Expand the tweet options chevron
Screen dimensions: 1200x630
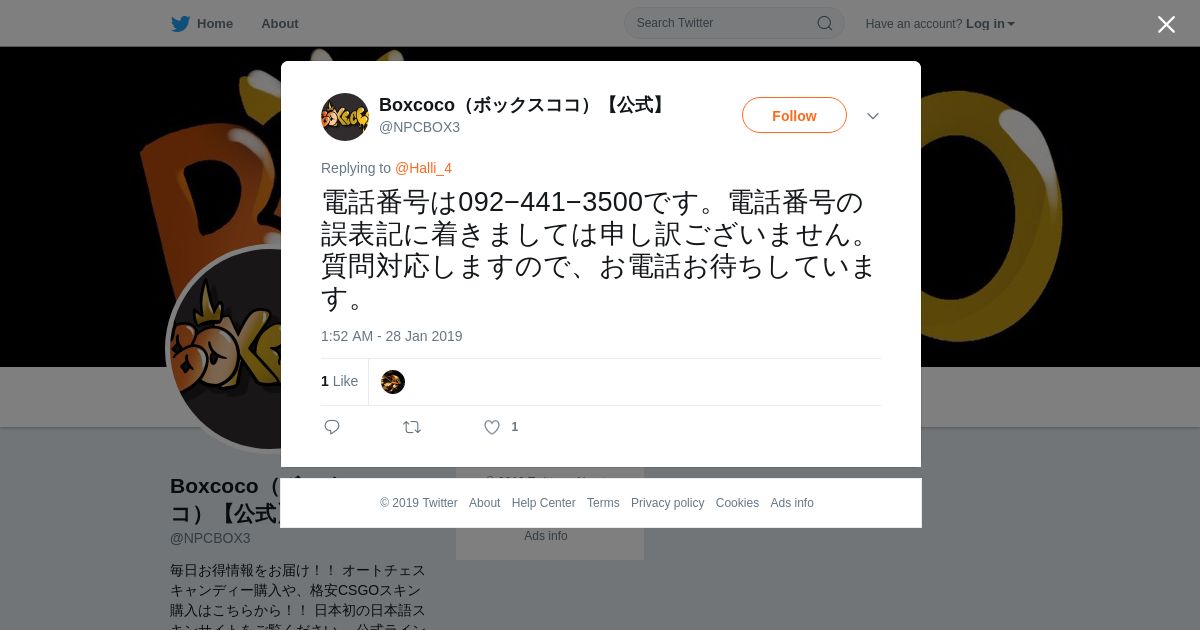[x=873, y=116]
